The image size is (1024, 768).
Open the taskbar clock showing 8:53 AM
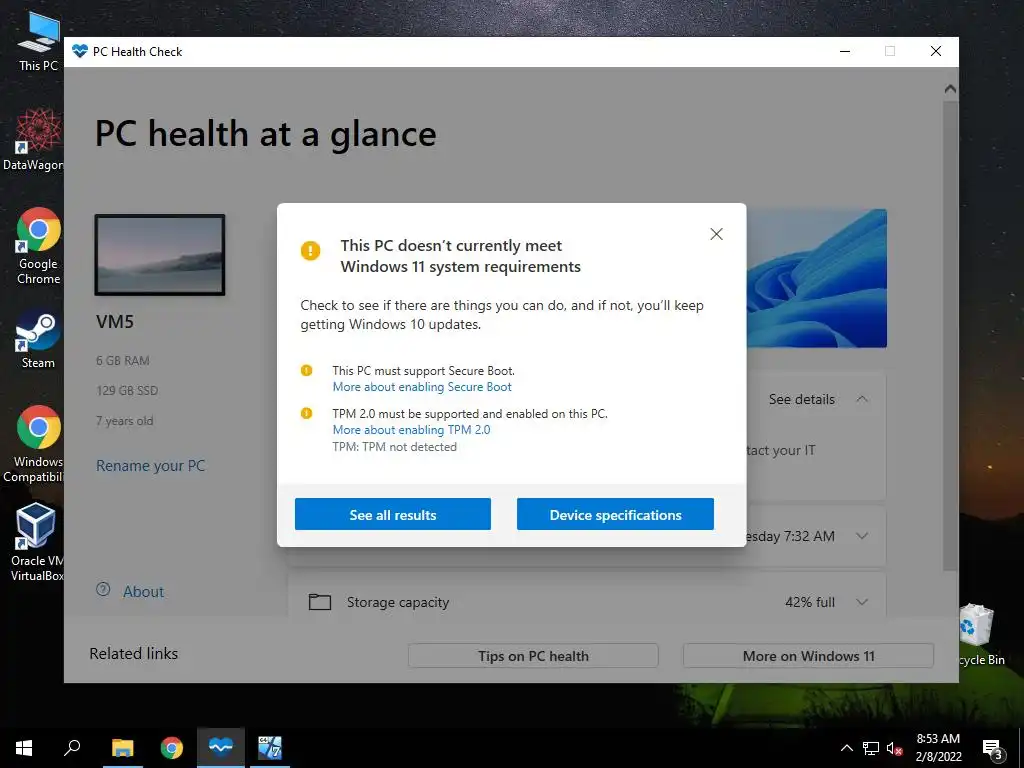click(x=938, y=748)
